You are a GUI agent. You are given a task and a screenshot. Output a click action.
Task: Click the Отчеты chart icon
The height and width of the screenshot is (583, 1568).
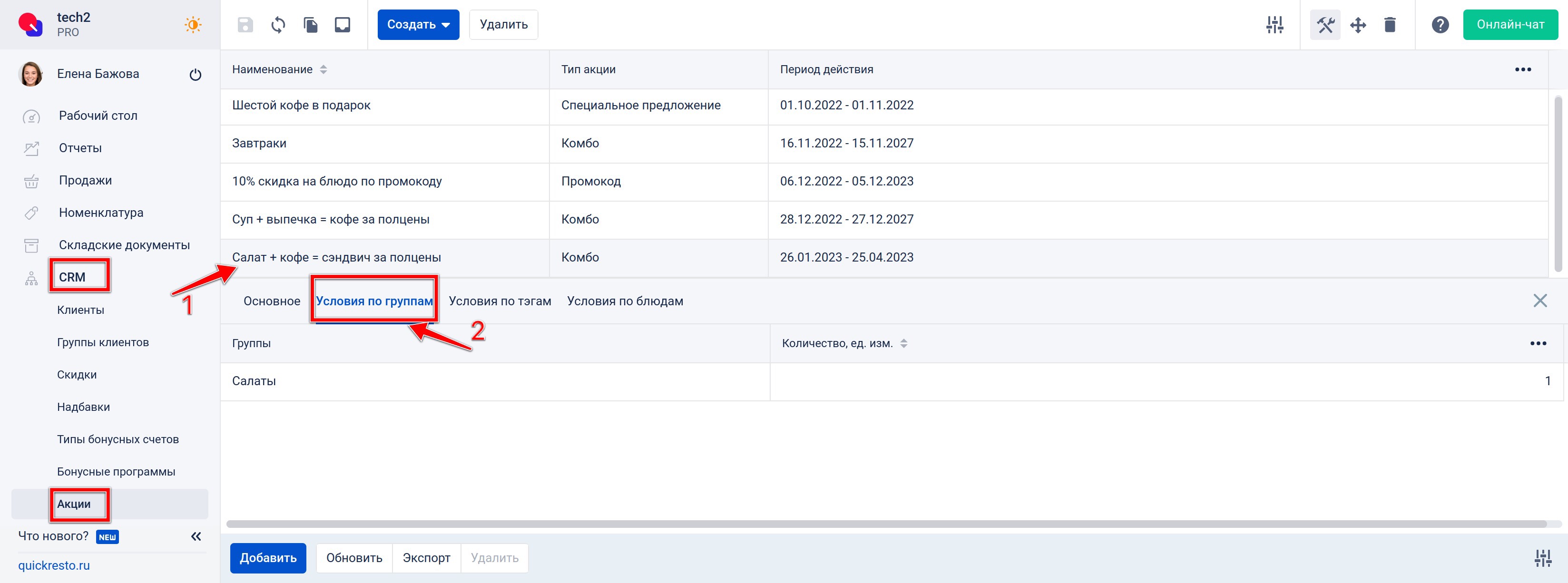click(31, 148)
